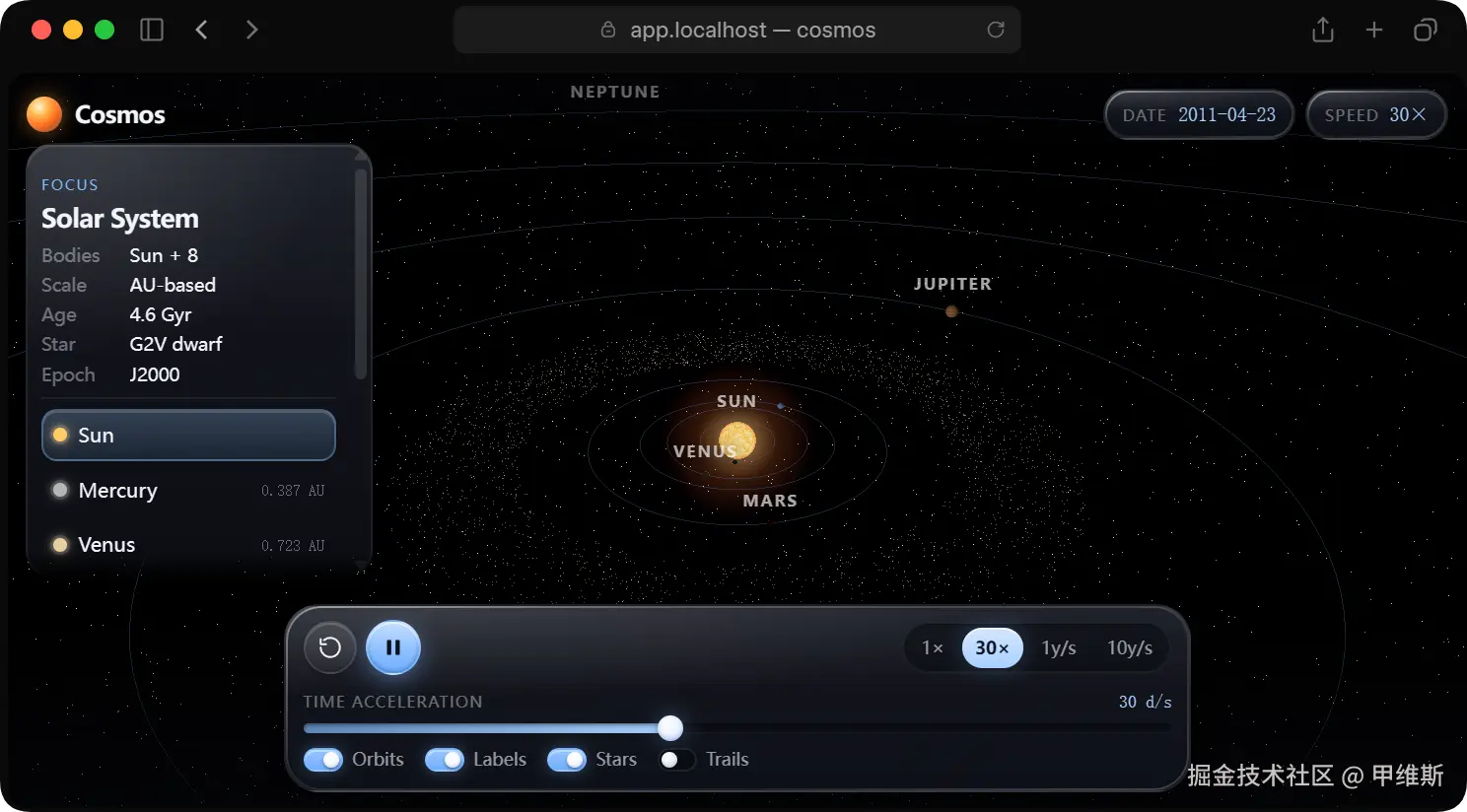Click the FOCUS panel caption
Image resolution: width=1467 pixels, height=812 pixels.
(70, 184)
